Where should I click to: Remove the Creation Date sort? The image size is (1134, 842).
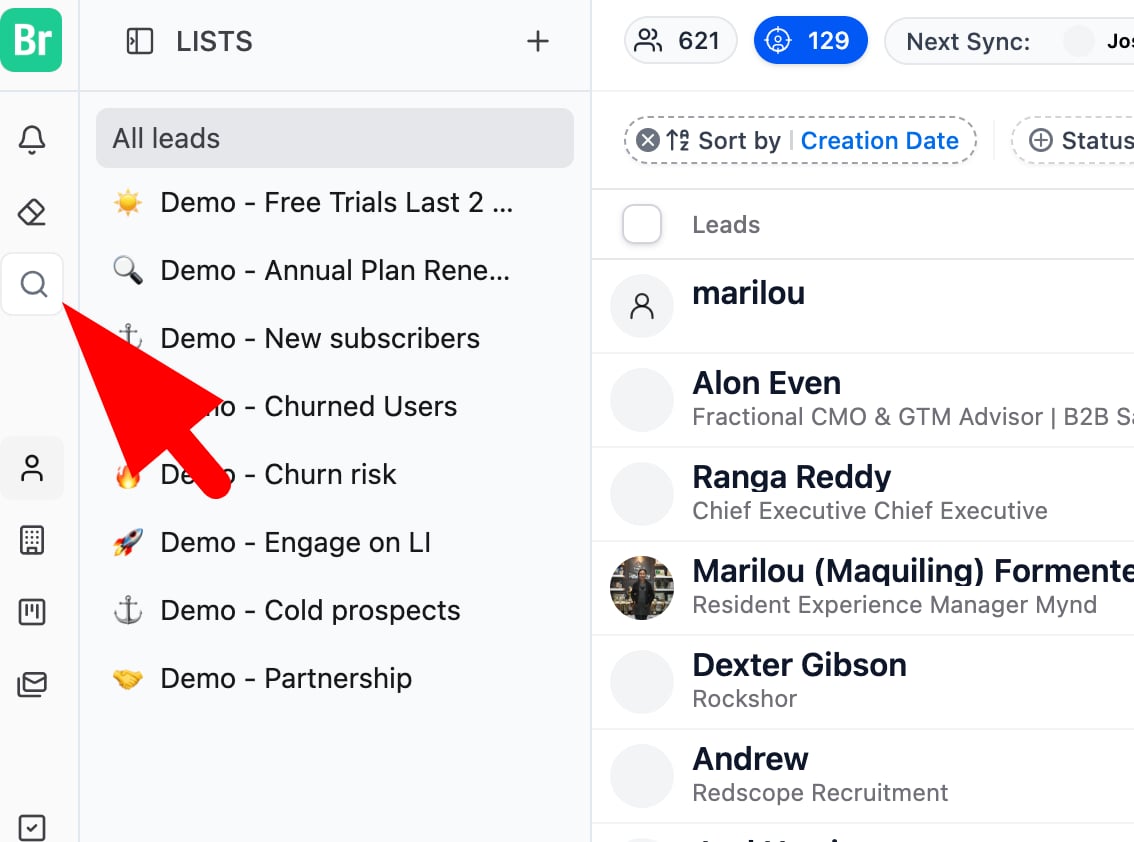(x=648, y=140)
